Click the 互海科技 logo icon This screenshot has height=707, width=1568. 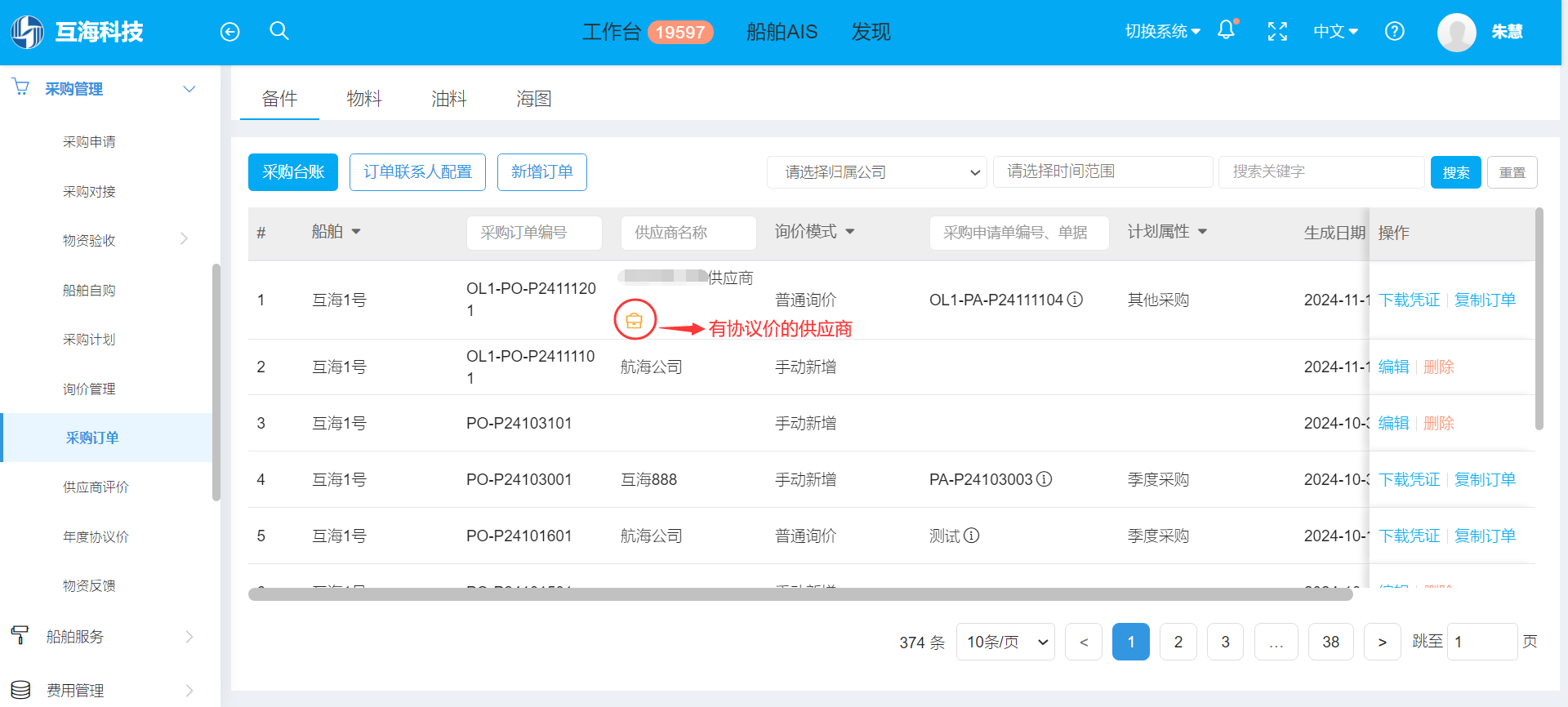(27, 32)
